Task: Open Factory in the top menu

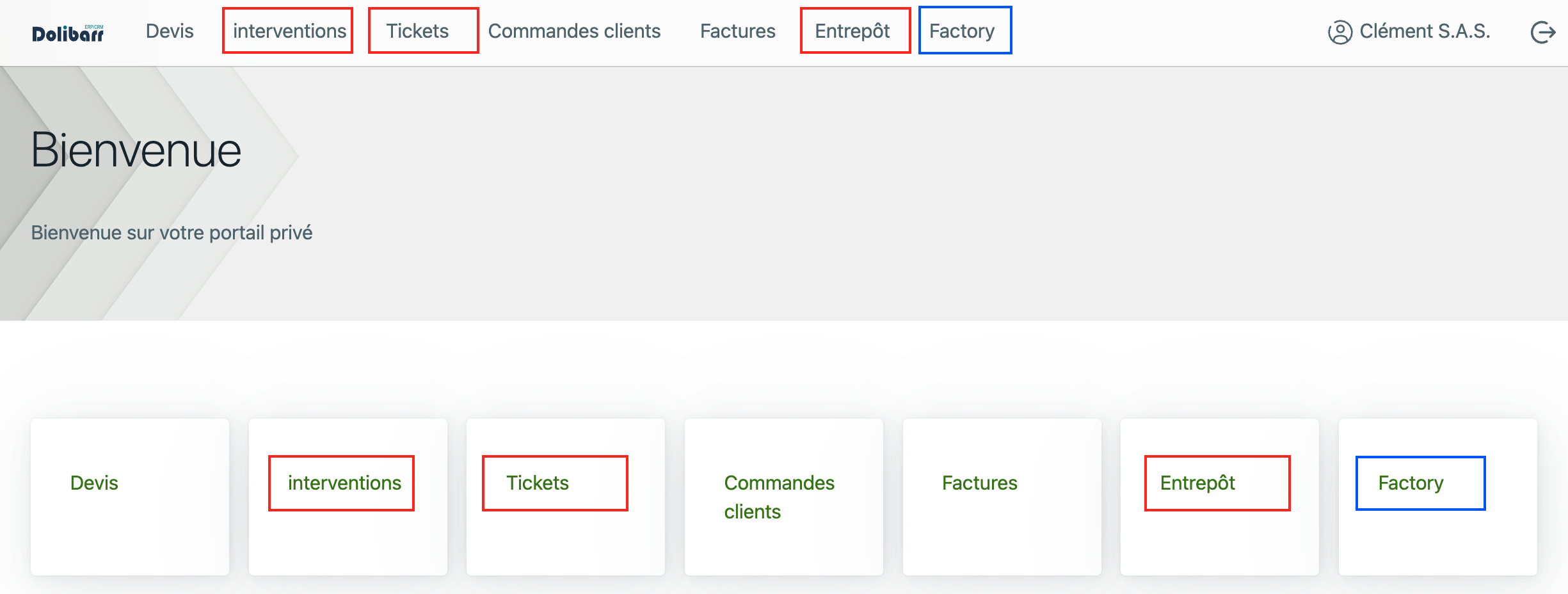Action: [x=962, y=31]
